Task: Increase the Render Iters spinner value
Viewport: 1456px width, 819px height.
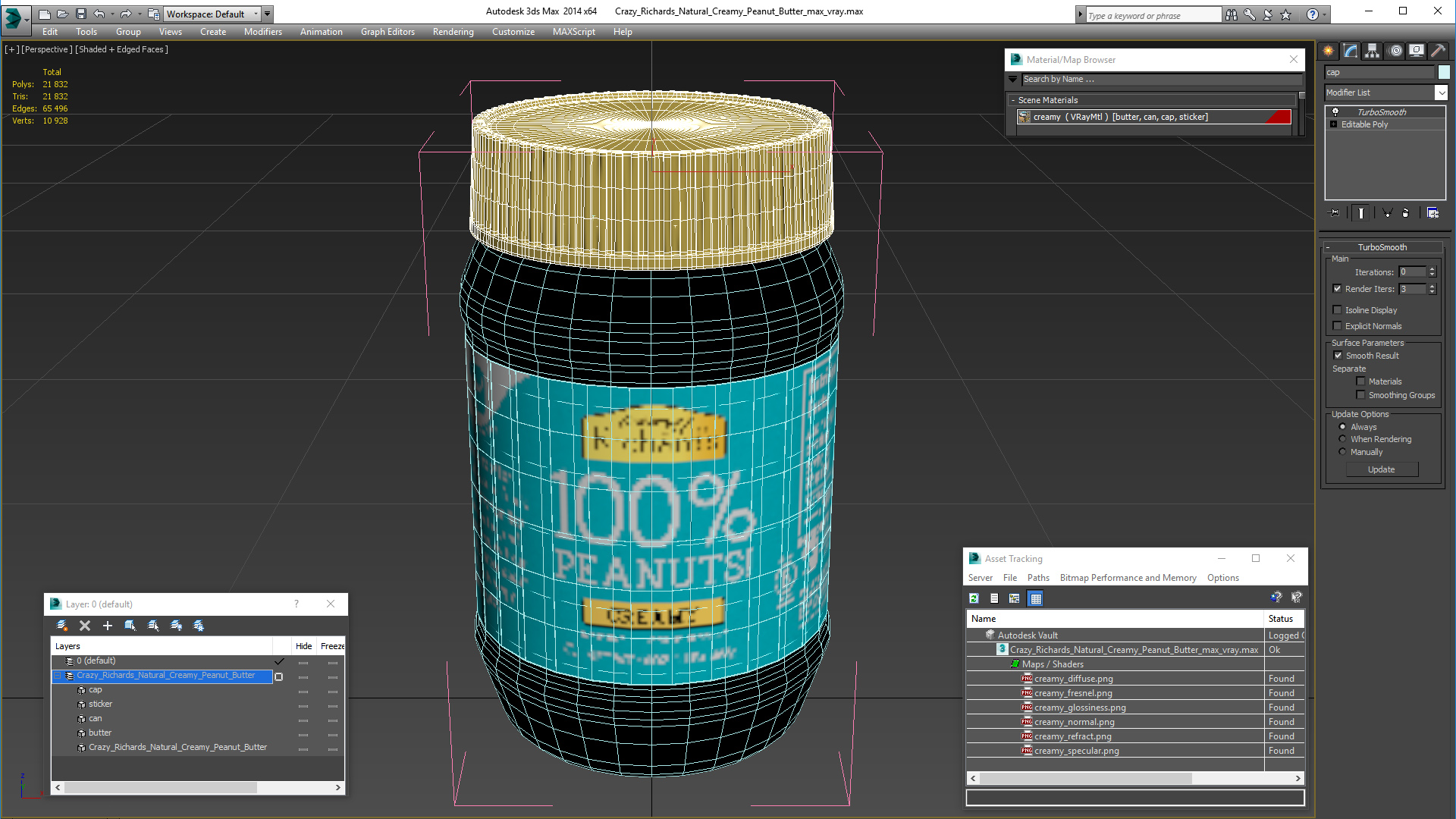Action: pos(1432,287)
